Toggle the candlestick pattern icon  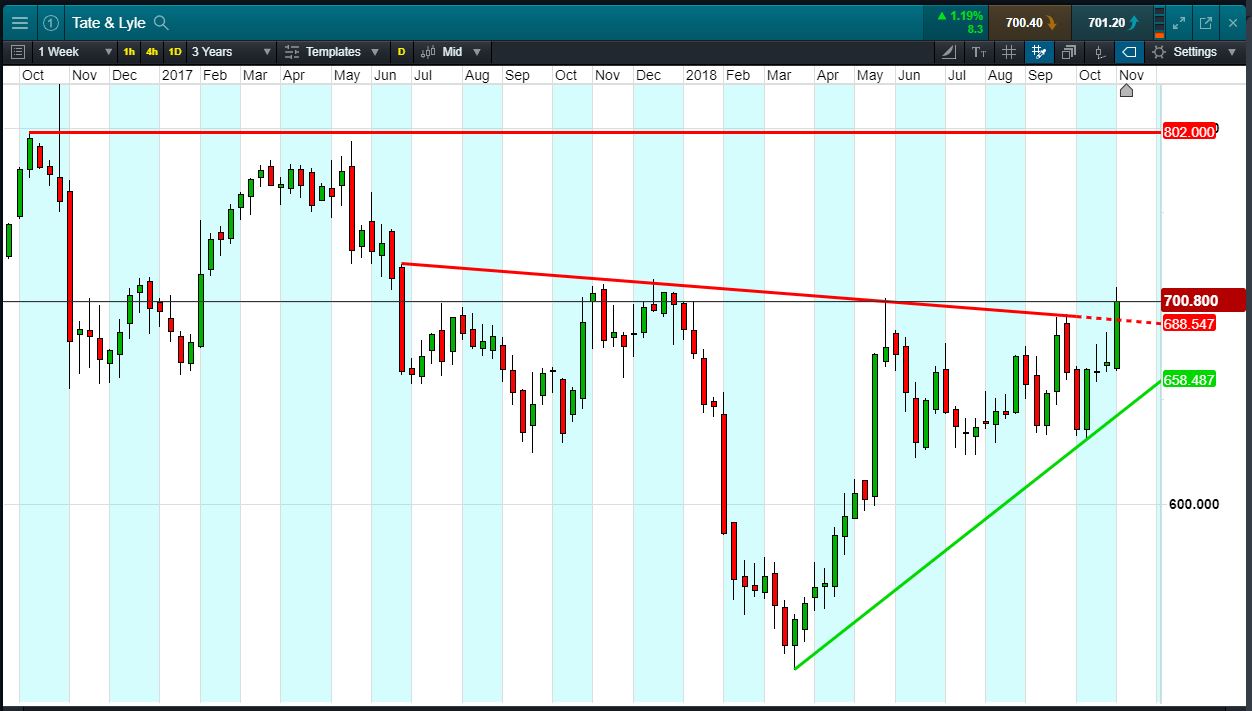(x=1099, y=52)
